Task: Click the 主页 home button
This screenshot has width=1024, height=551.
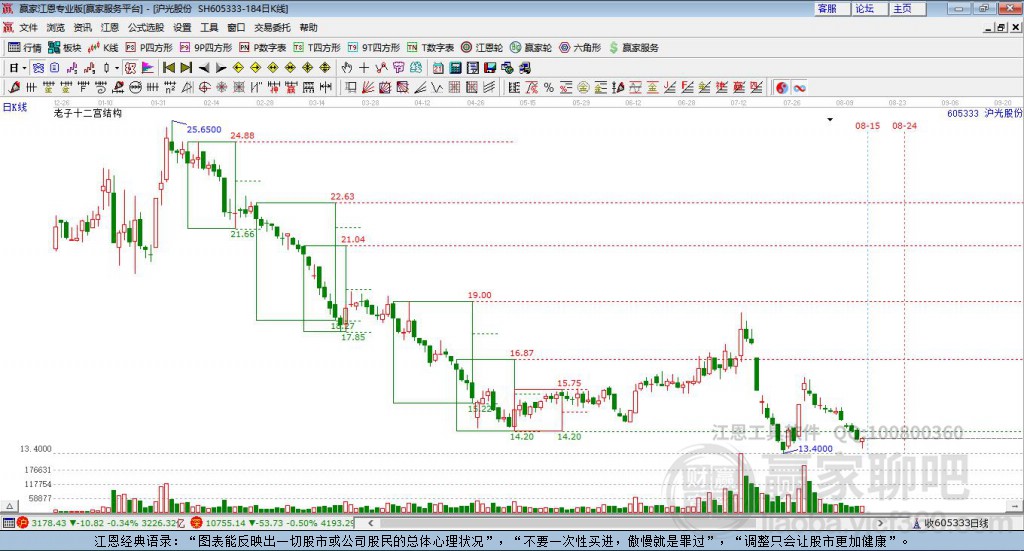Action: tap(907, 8)
